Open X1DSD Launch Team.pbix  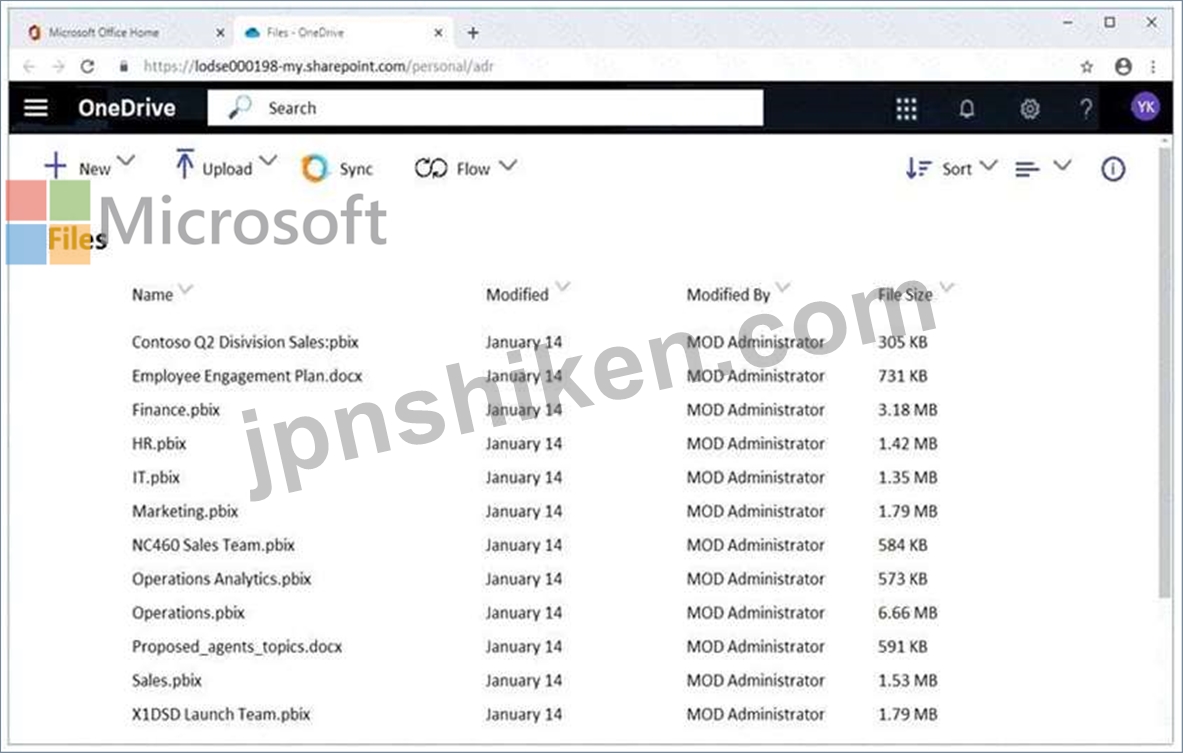pos(221,714)
